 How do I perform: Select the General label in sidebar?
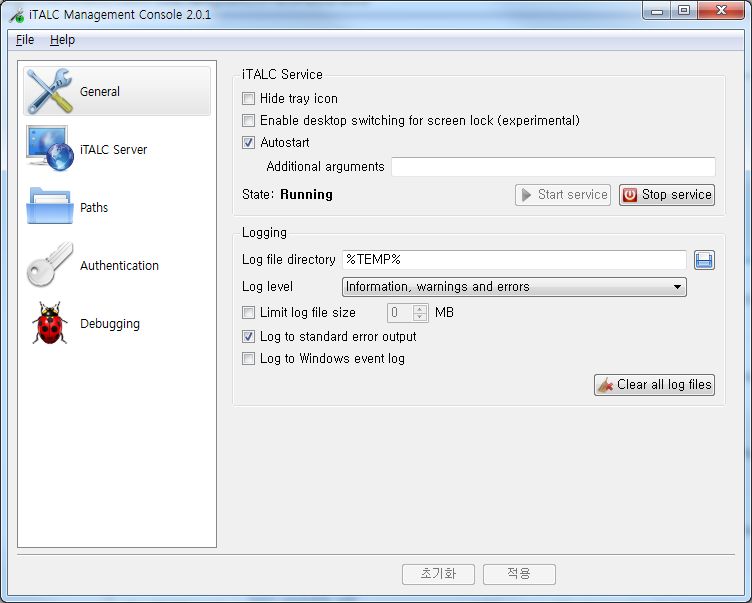coord(100,91)
